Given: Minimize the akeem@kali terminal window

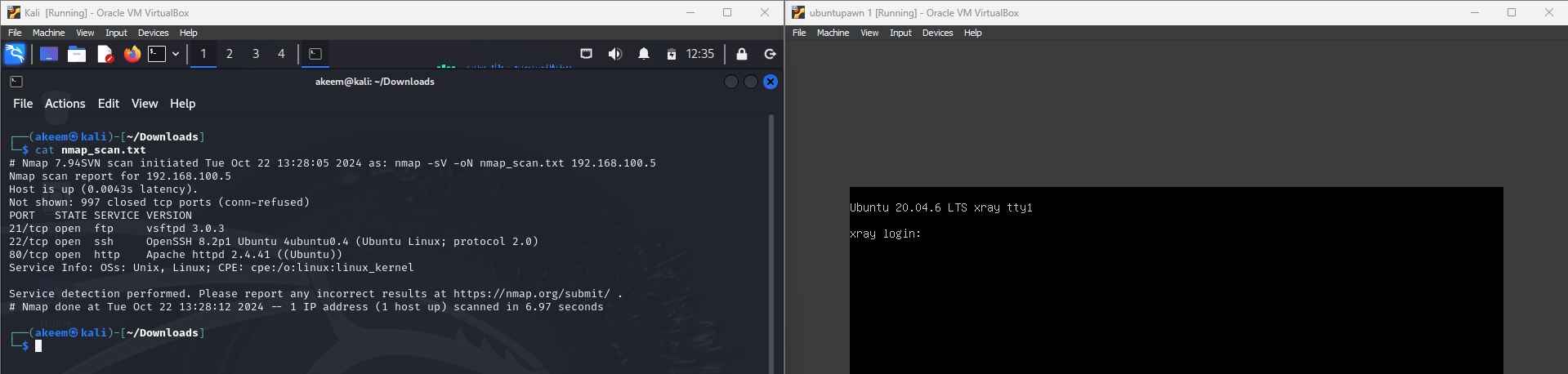Looking at the screenshot, I should tap(731, 82).
